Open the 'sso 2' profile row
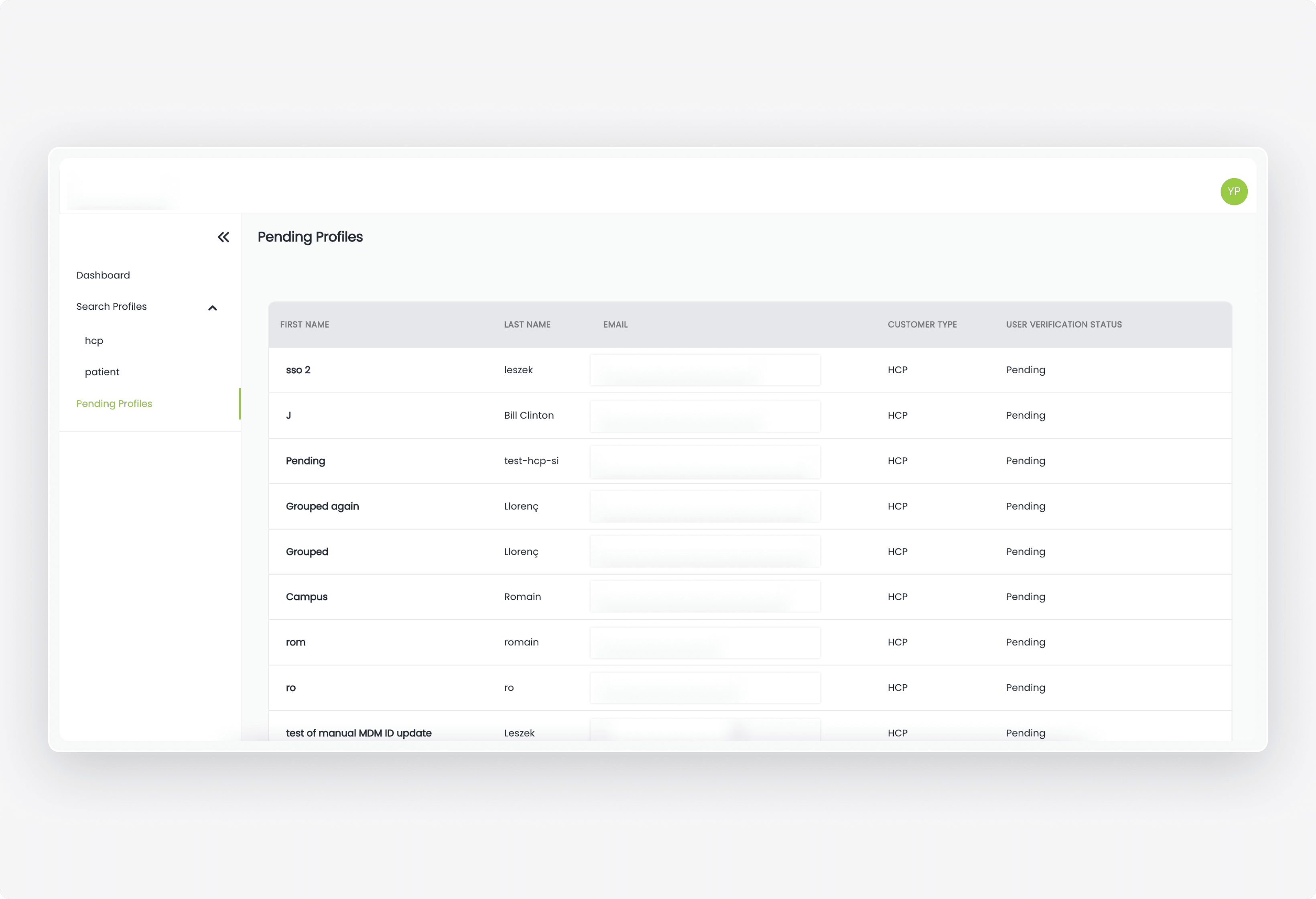 pyautogui.click(x=750, y=370)
